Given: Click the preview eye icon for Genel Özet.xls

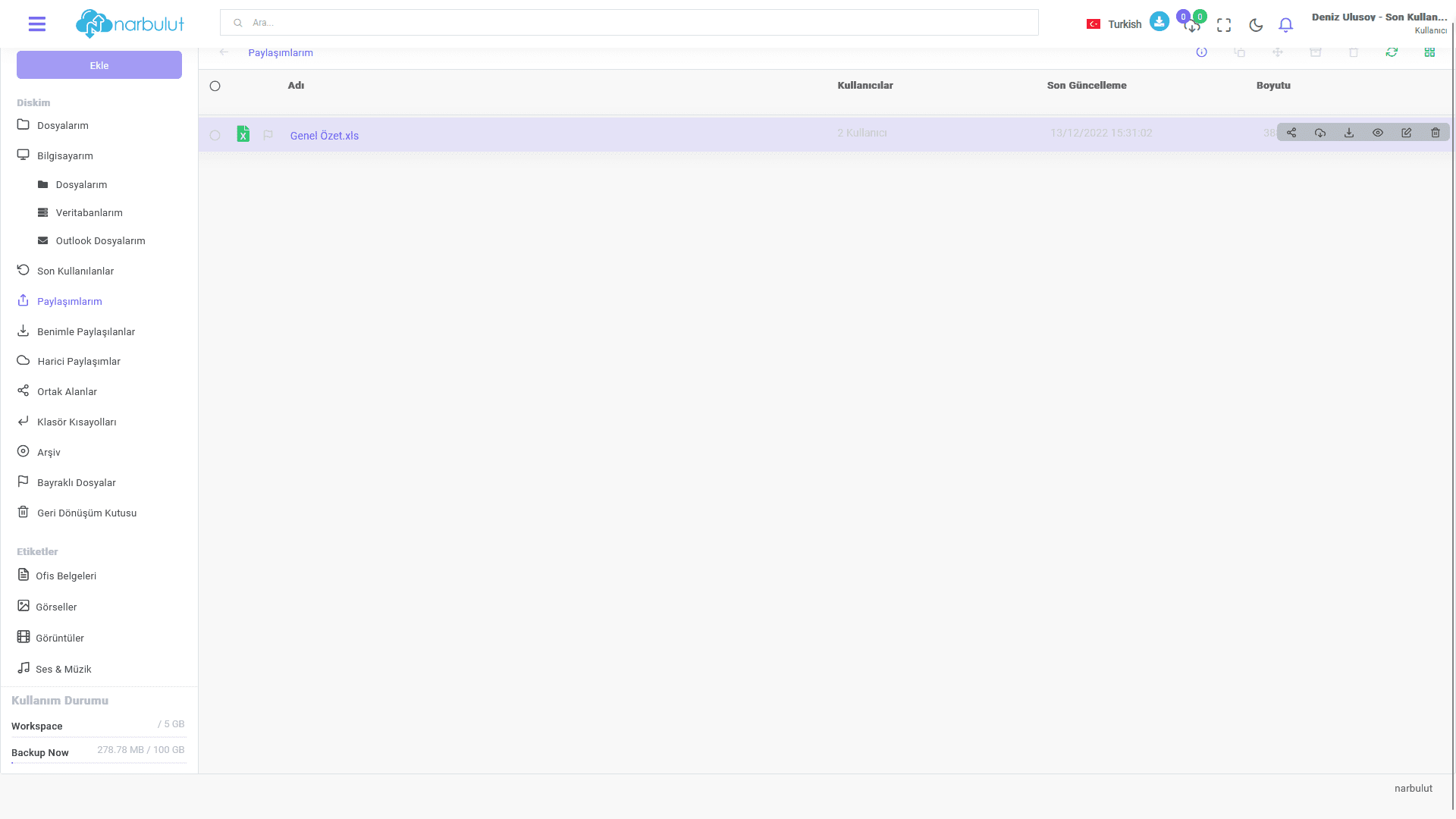Looking at the screenshot, I should 1378,133.
